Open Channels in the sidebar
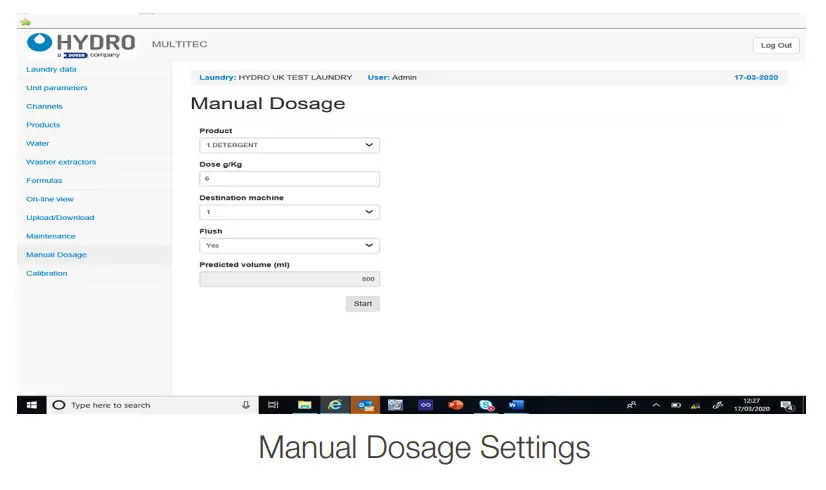 pyautogui.click(x=44, y=106)
